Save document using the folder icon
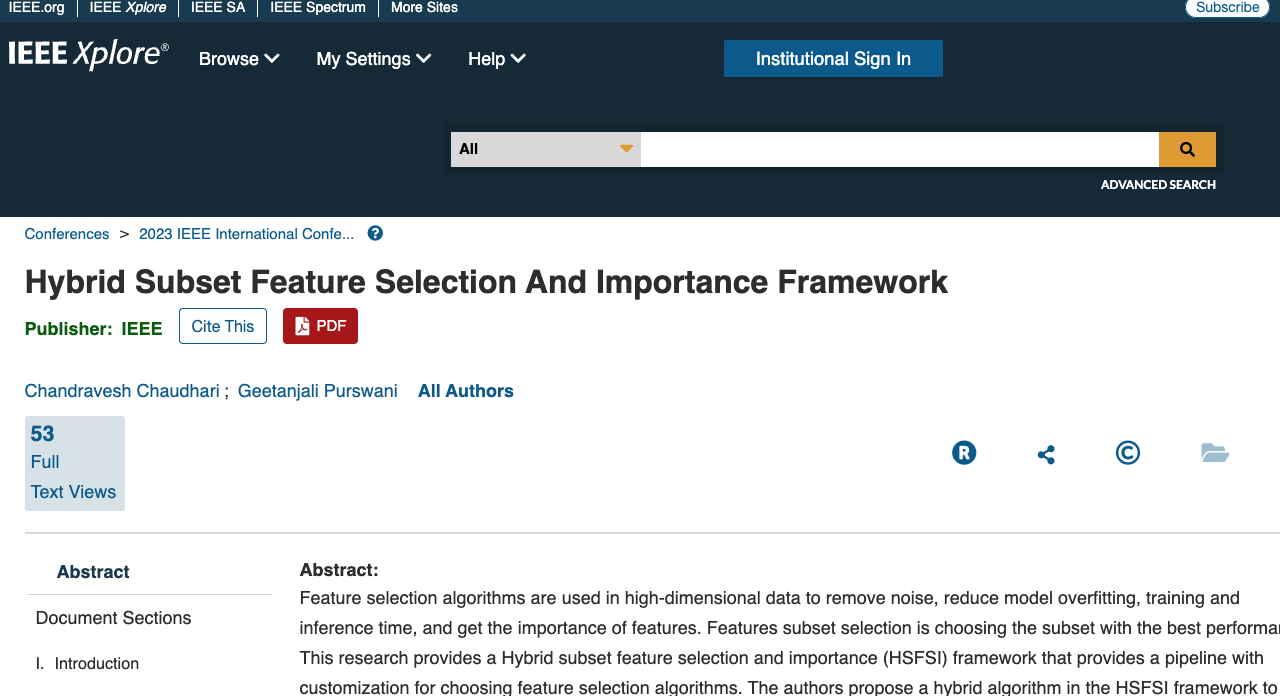 1215,452
